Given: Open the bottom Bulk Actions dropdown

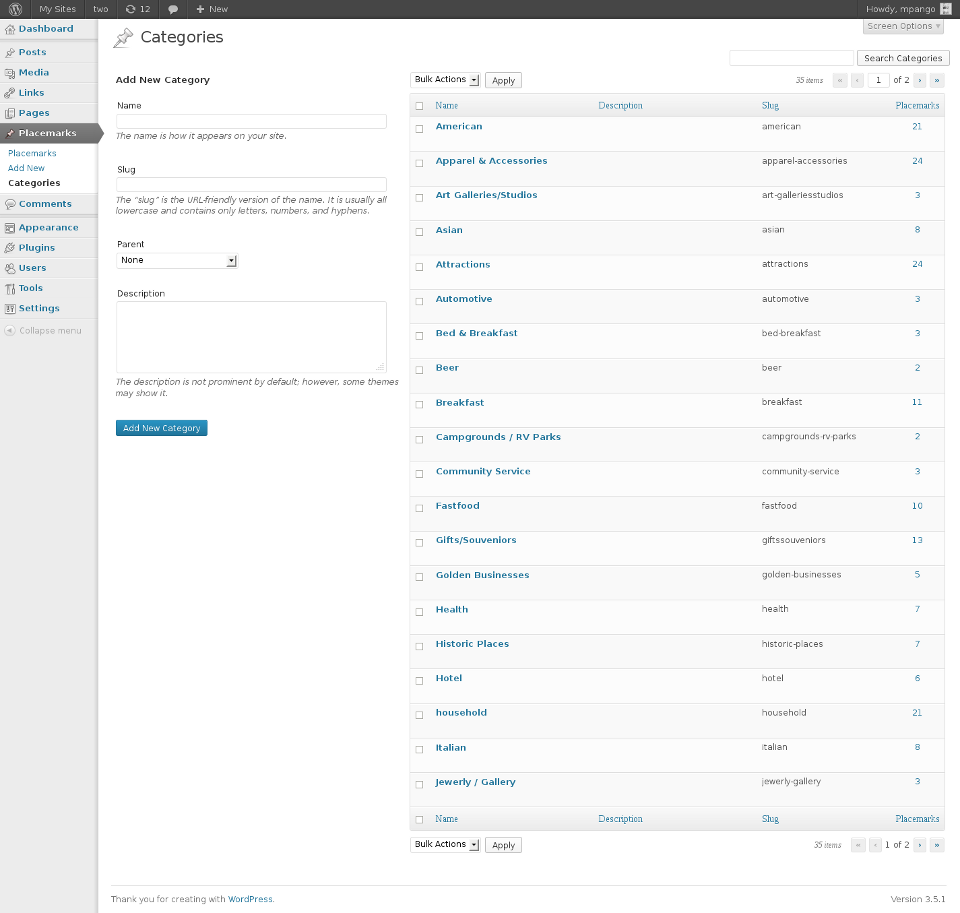Looking at the screenshot, I should (x=445, y=844).
